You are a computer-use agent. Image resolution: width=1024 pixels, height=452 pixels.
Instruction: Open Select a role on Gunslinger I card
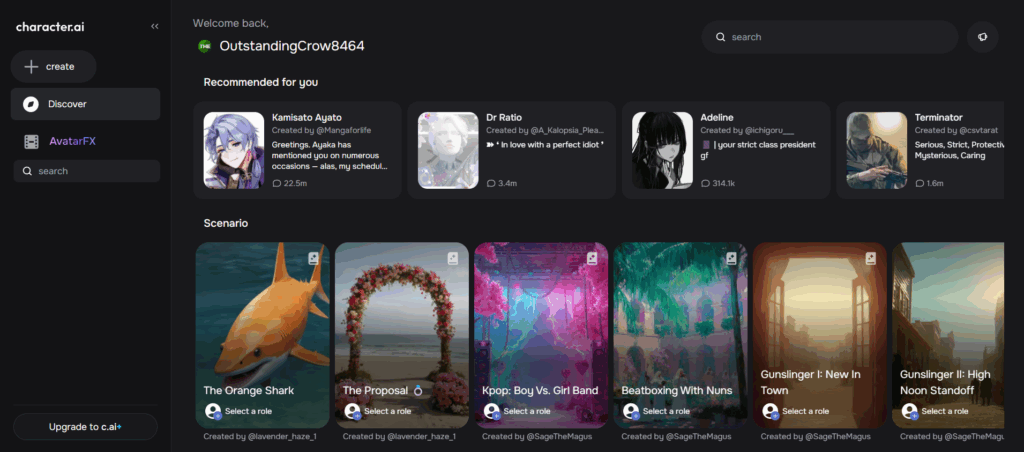pos(805,411)
